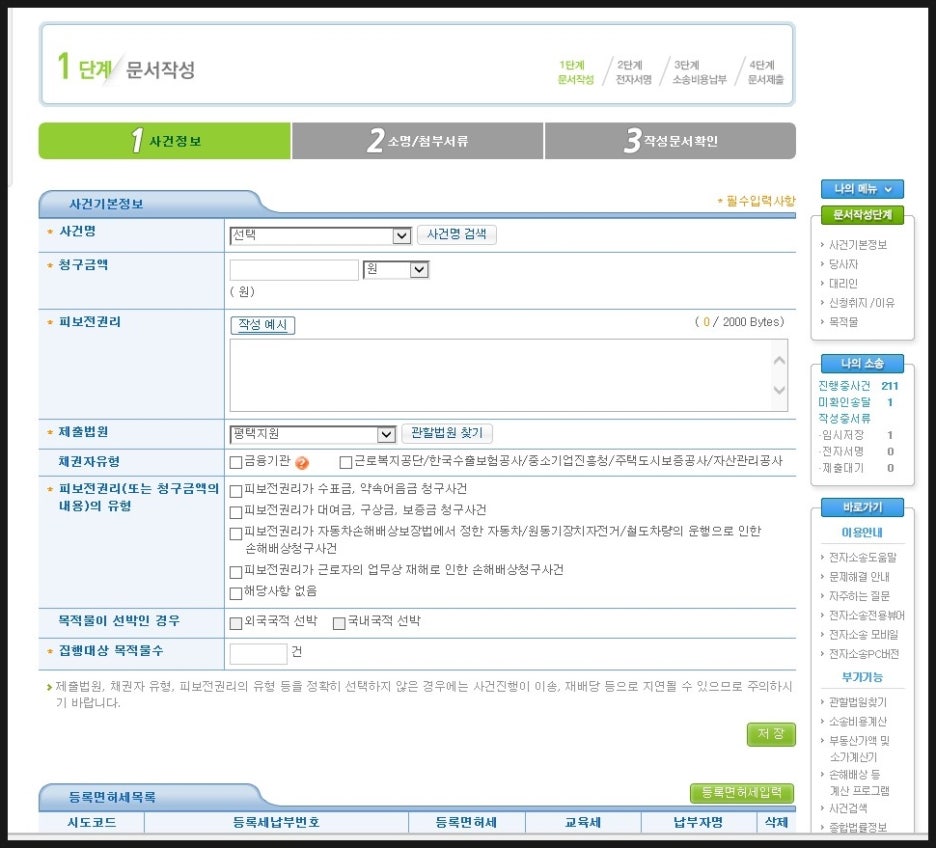Screen dimensions: 936x848
Task: Open the 전자소송도움말 link in sidebar
Action: tap(862, 557)
